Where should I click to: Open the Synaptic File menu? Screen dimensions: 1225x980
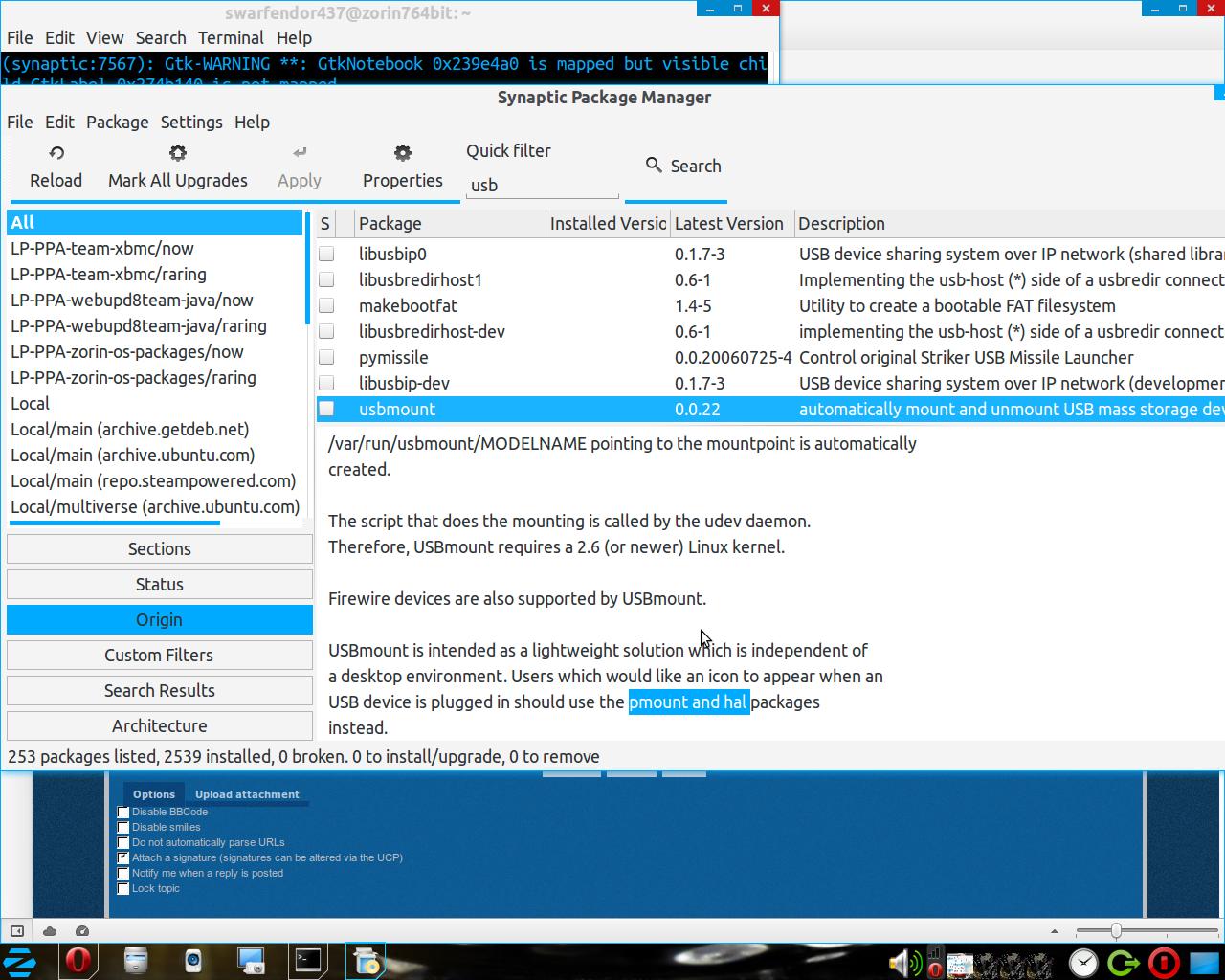[20, 122]
